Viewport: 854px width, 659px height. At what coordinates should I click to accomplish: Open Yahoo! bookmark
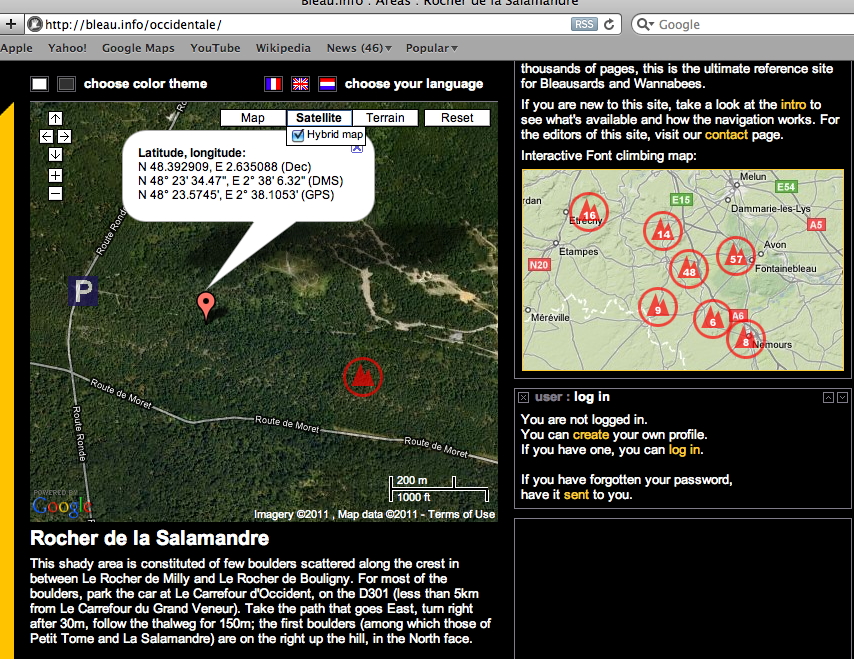point(67,48)
